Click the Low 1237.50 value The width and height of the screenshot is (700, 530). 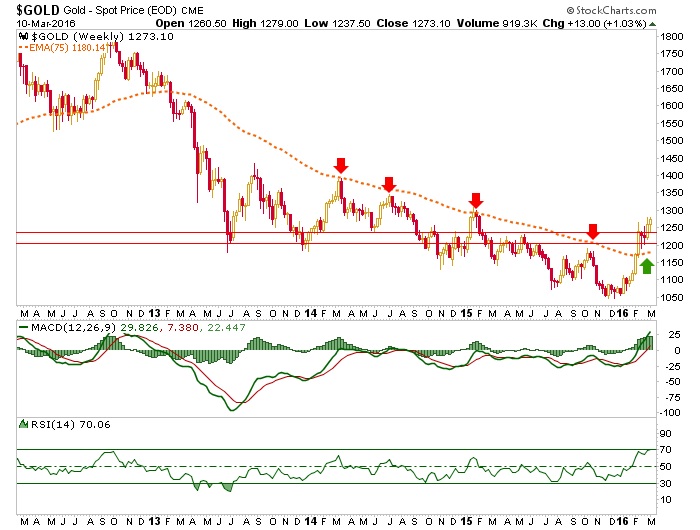337,23
